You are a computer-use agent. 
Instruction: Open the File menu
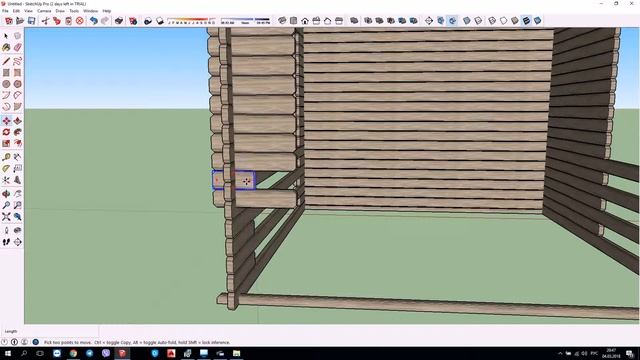pos(5,11)
